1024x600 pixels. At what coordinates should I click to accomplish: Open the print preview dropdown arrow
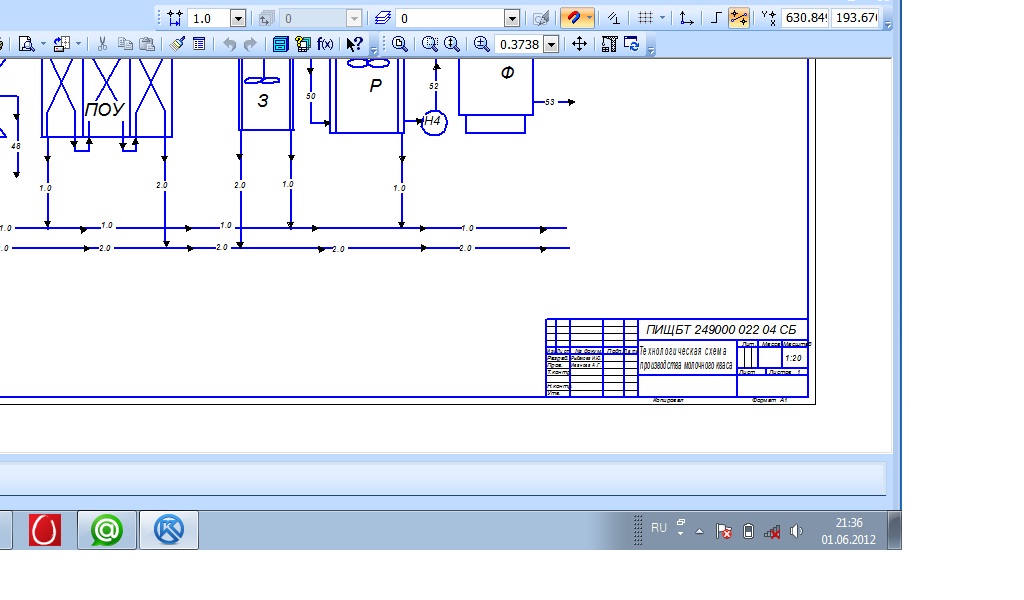(x=43, y=44)
